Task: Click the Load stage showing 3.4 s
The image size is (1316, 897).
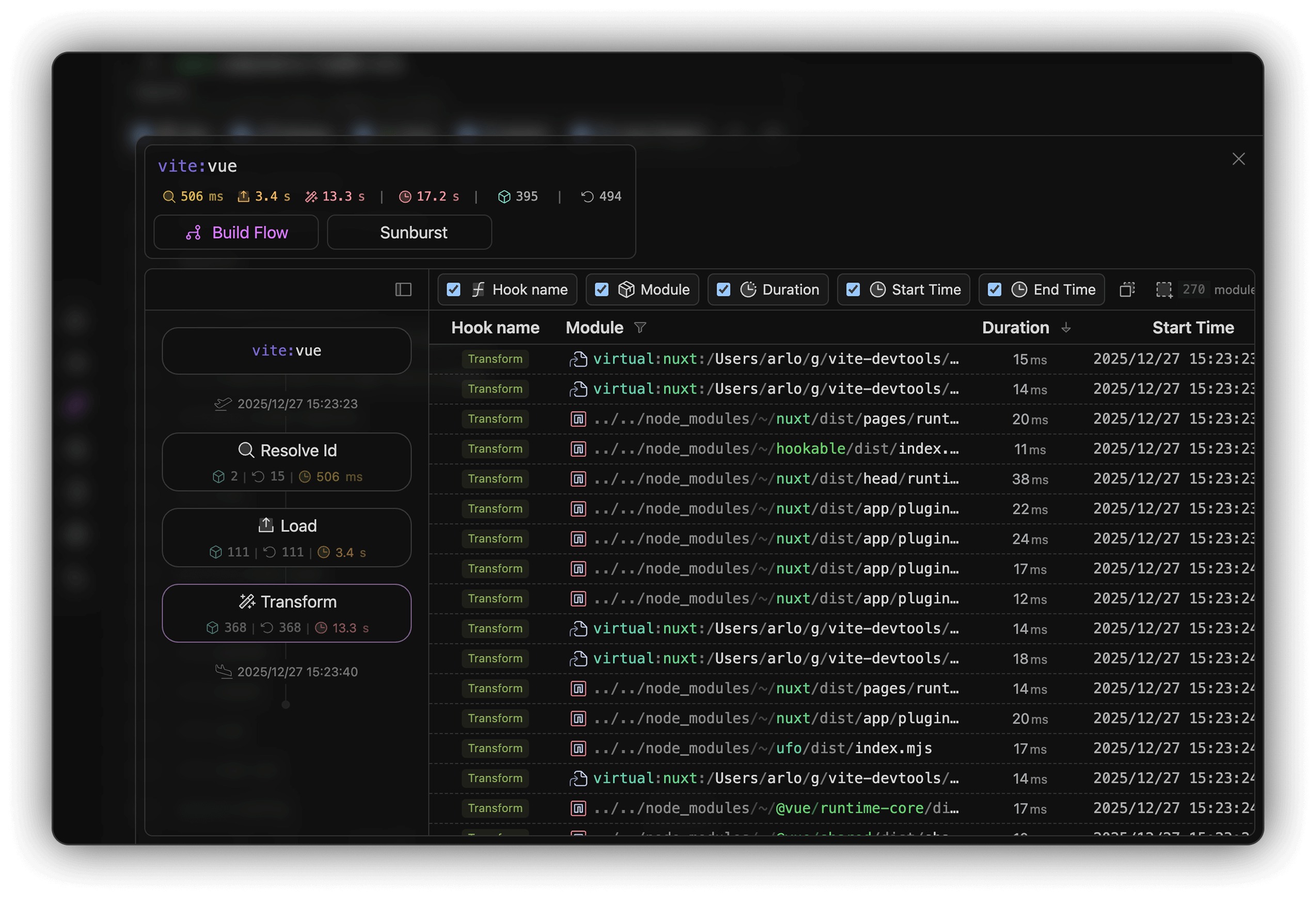Action: click(x=287, y=538)
